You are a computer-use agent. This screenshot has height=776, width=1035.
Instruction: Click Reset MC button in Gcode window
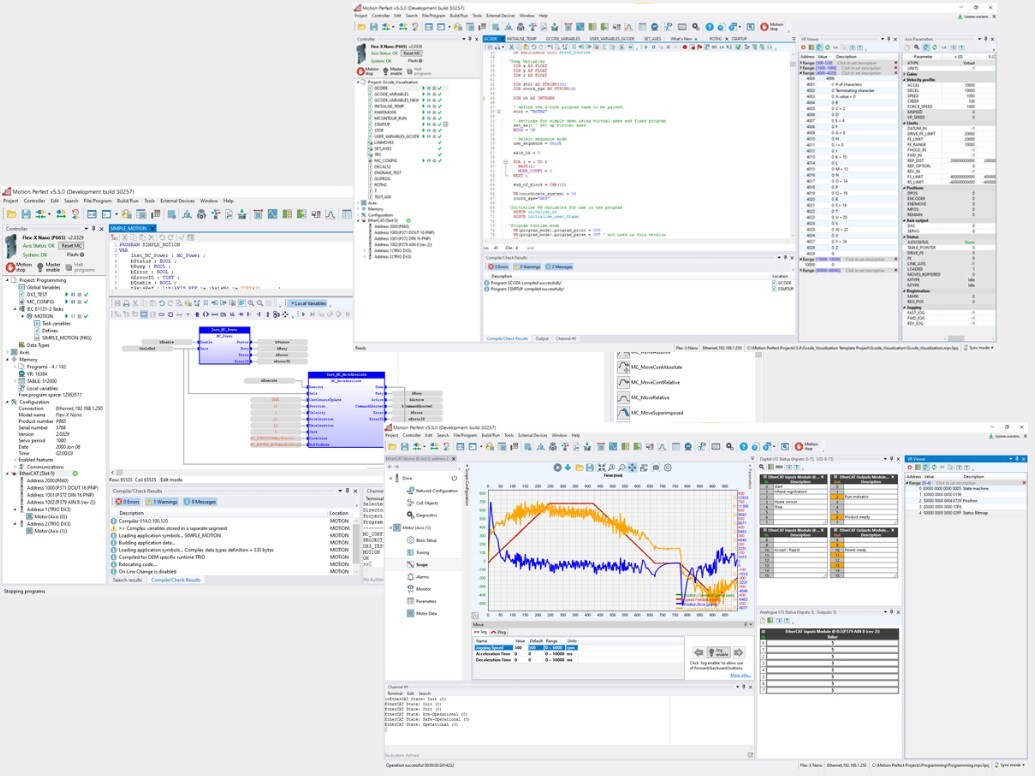click(x=411, y=53)
